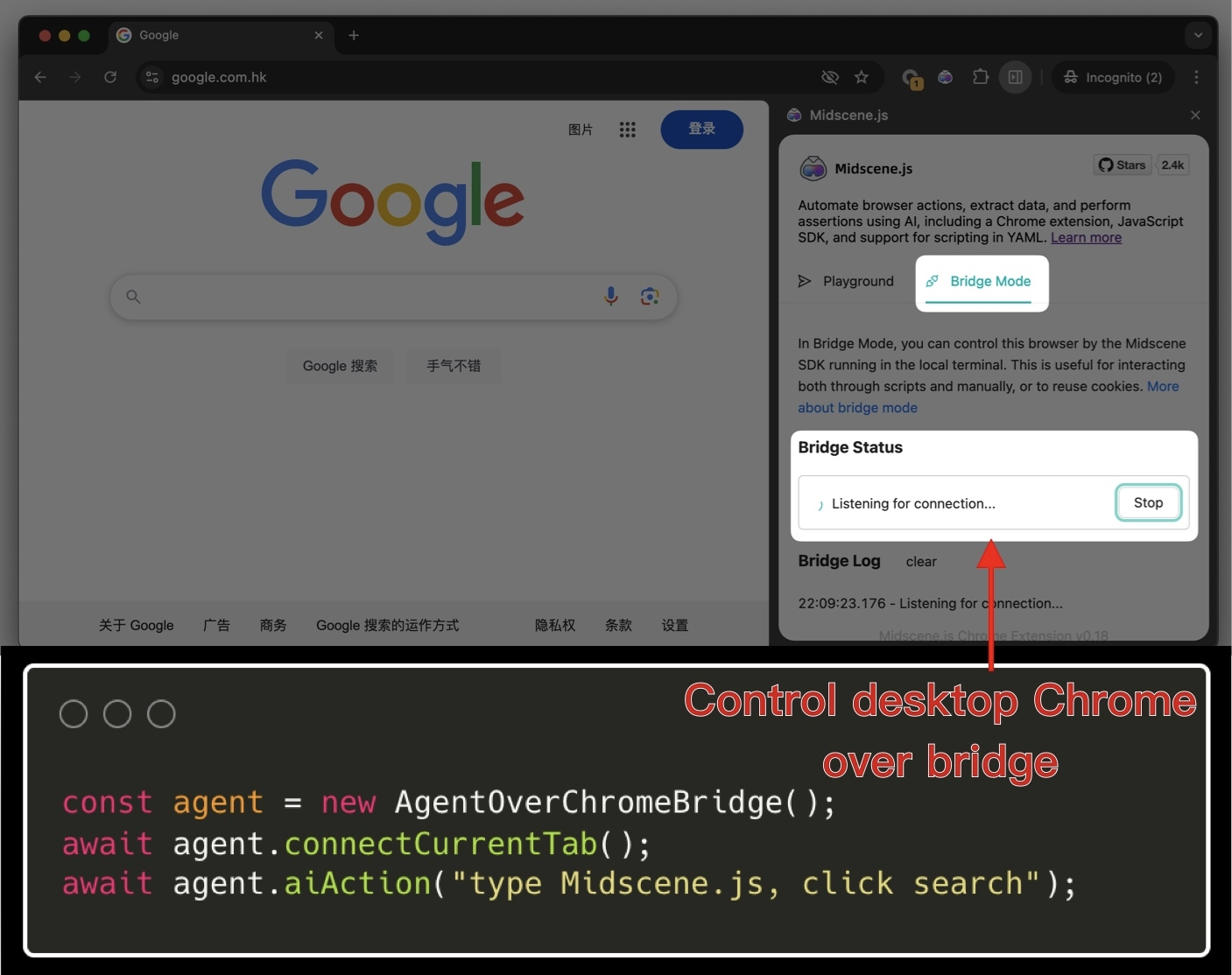Viewport: 1232px width, 975px height.
Task: Open the Chrome three-dot menu
Action: (1196, 77)
